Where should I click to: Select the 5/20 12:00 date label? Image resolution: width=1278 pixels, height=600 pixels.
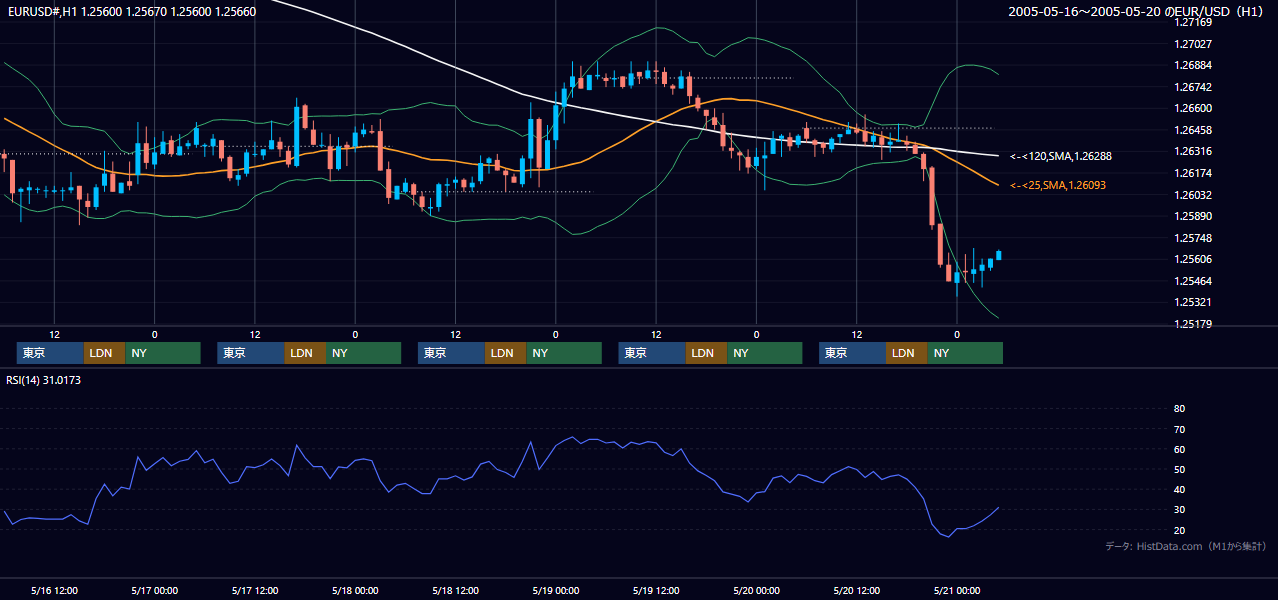coord(856,591)
